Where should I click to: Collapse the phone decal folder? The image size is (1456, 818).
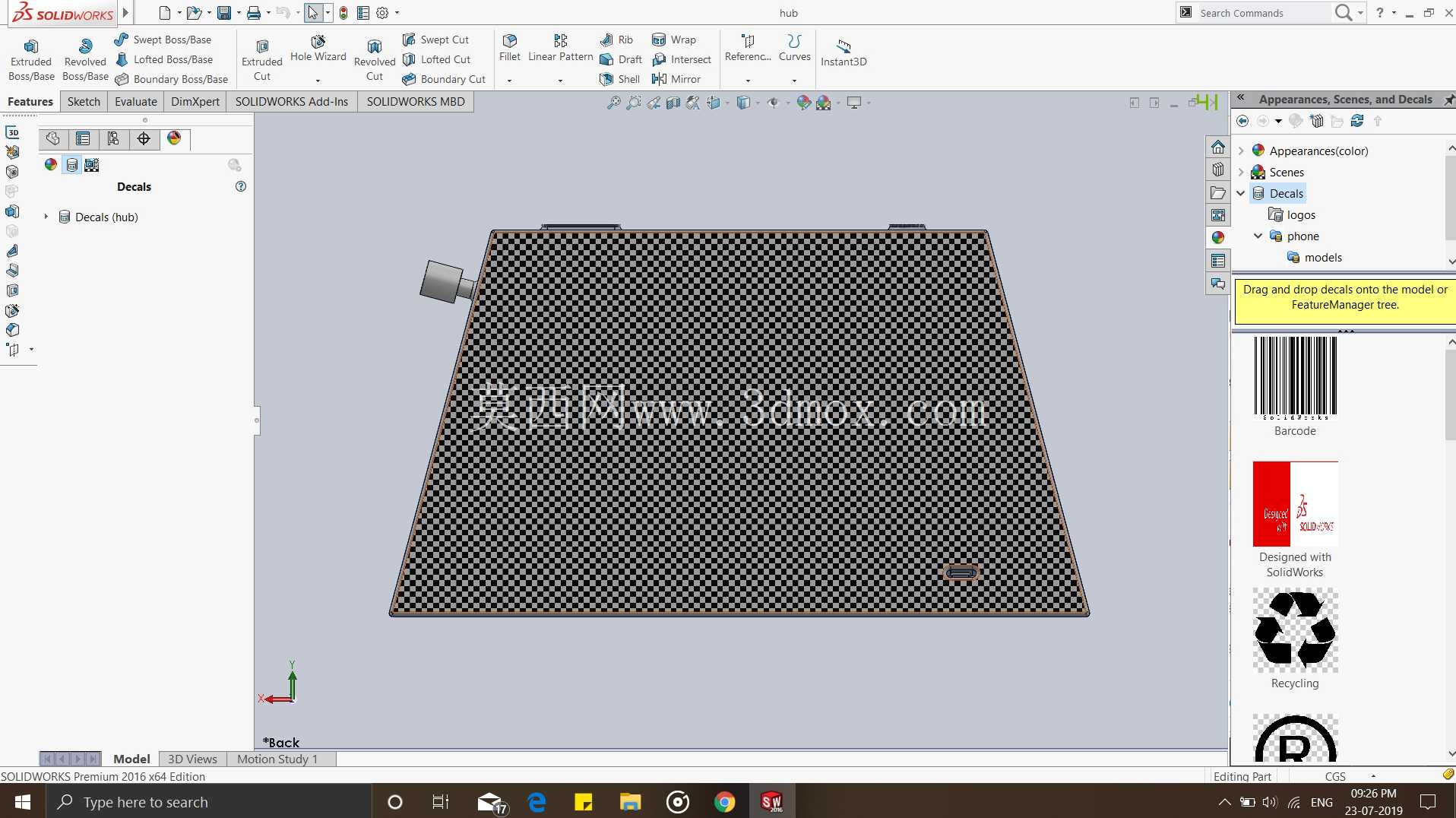tap(1258, 236)
